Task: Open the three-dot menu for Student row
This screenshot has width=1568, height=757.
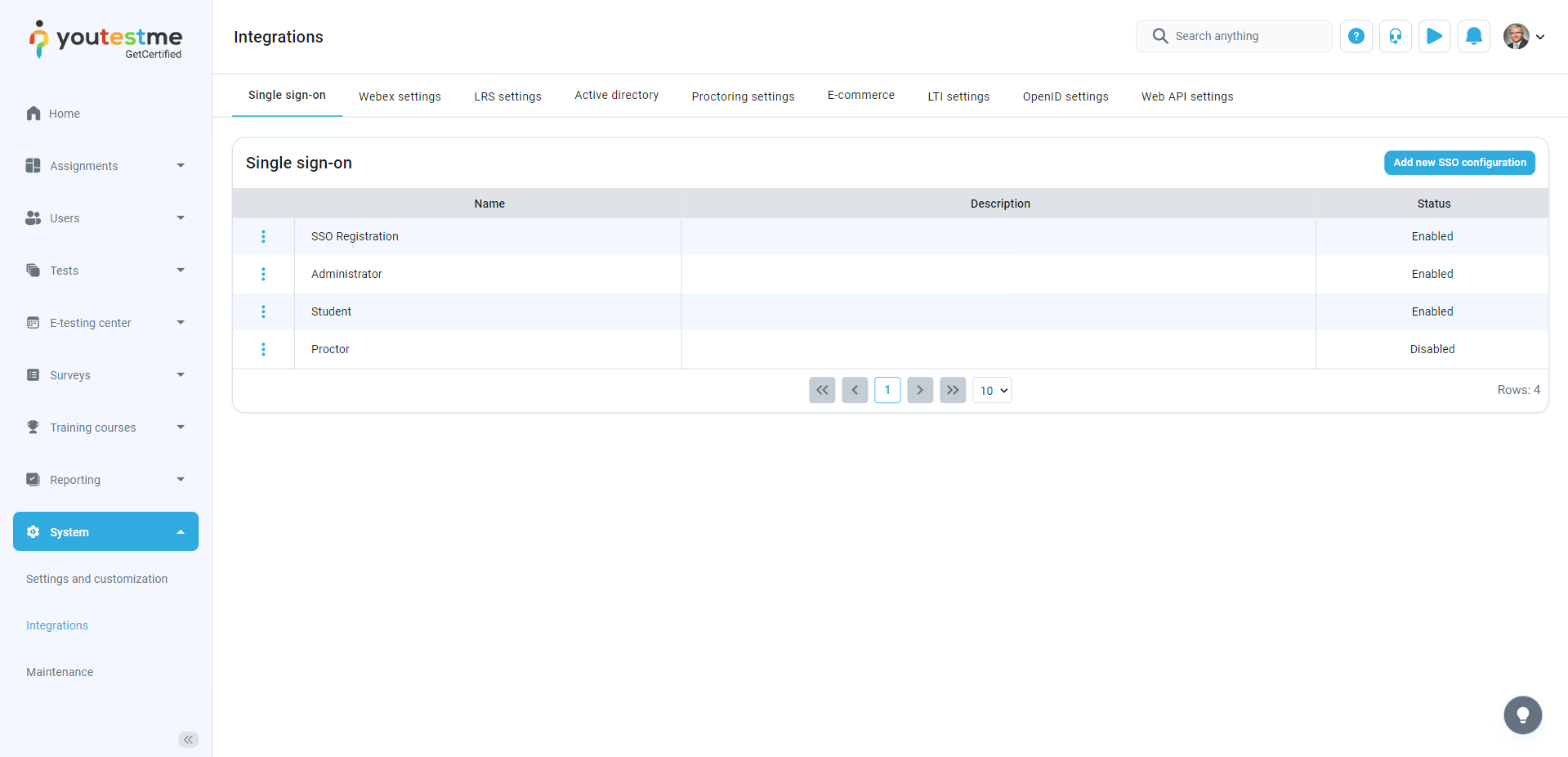Action: [263, 311]
